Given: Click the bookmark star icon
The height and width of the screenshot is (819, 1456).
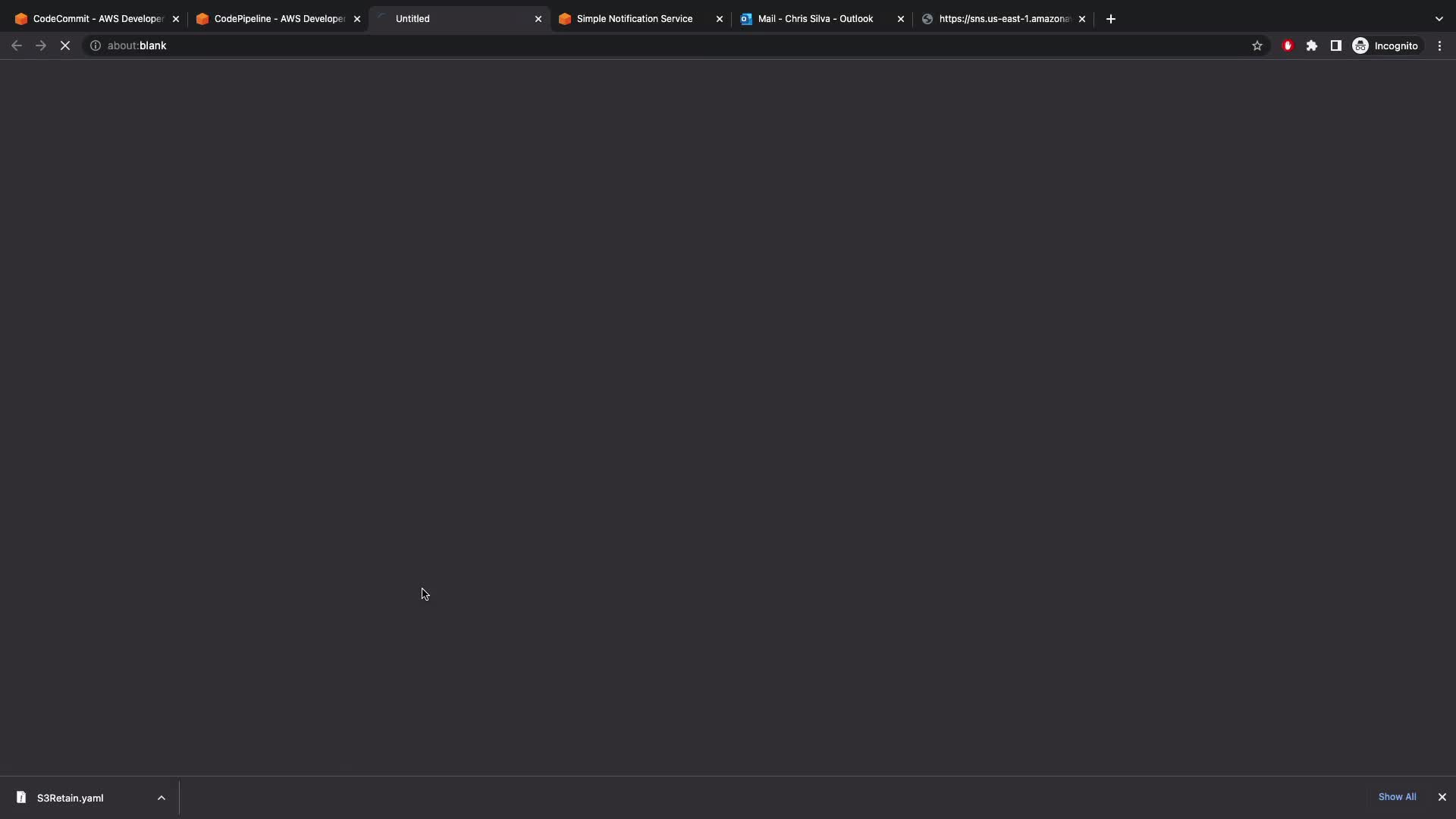Looking at the screenshot, I should click(1257, 45).
